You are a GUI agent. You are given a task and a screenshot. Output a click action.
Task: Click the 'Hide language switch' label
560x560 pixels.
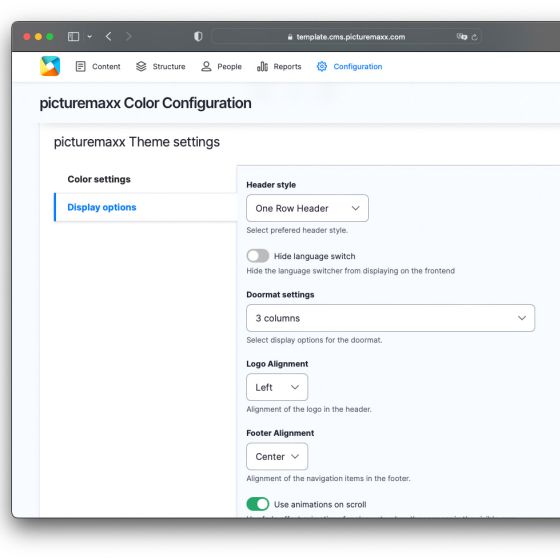pyautogui.click(x=314, y=256)
